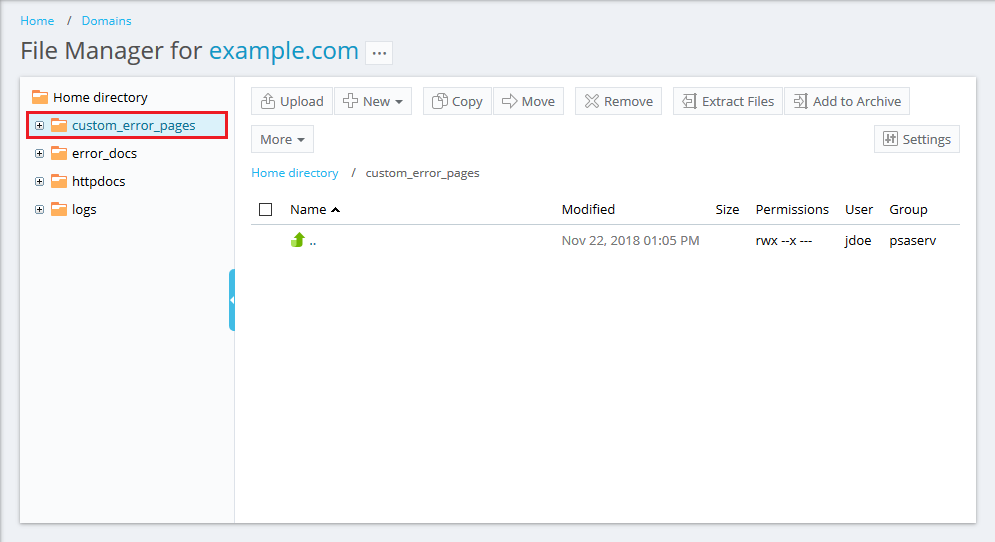Select the Home directory tree root
Screen dimensions: 995x542
click(x=99, y=97)
